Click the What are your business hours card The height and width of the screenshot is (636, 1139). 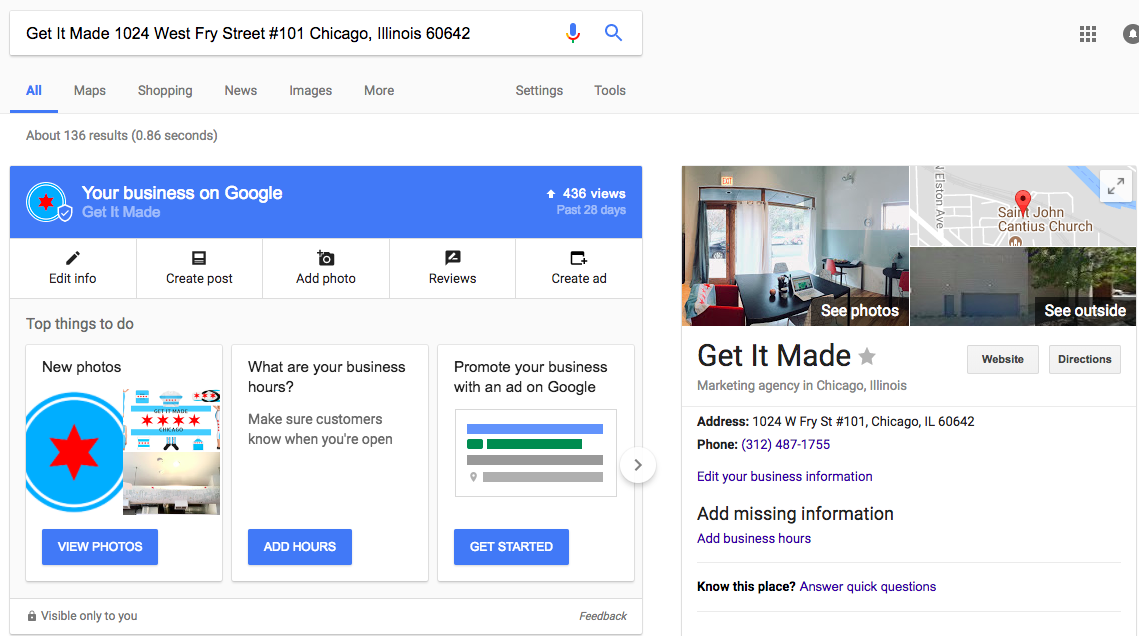pos(330,463)
